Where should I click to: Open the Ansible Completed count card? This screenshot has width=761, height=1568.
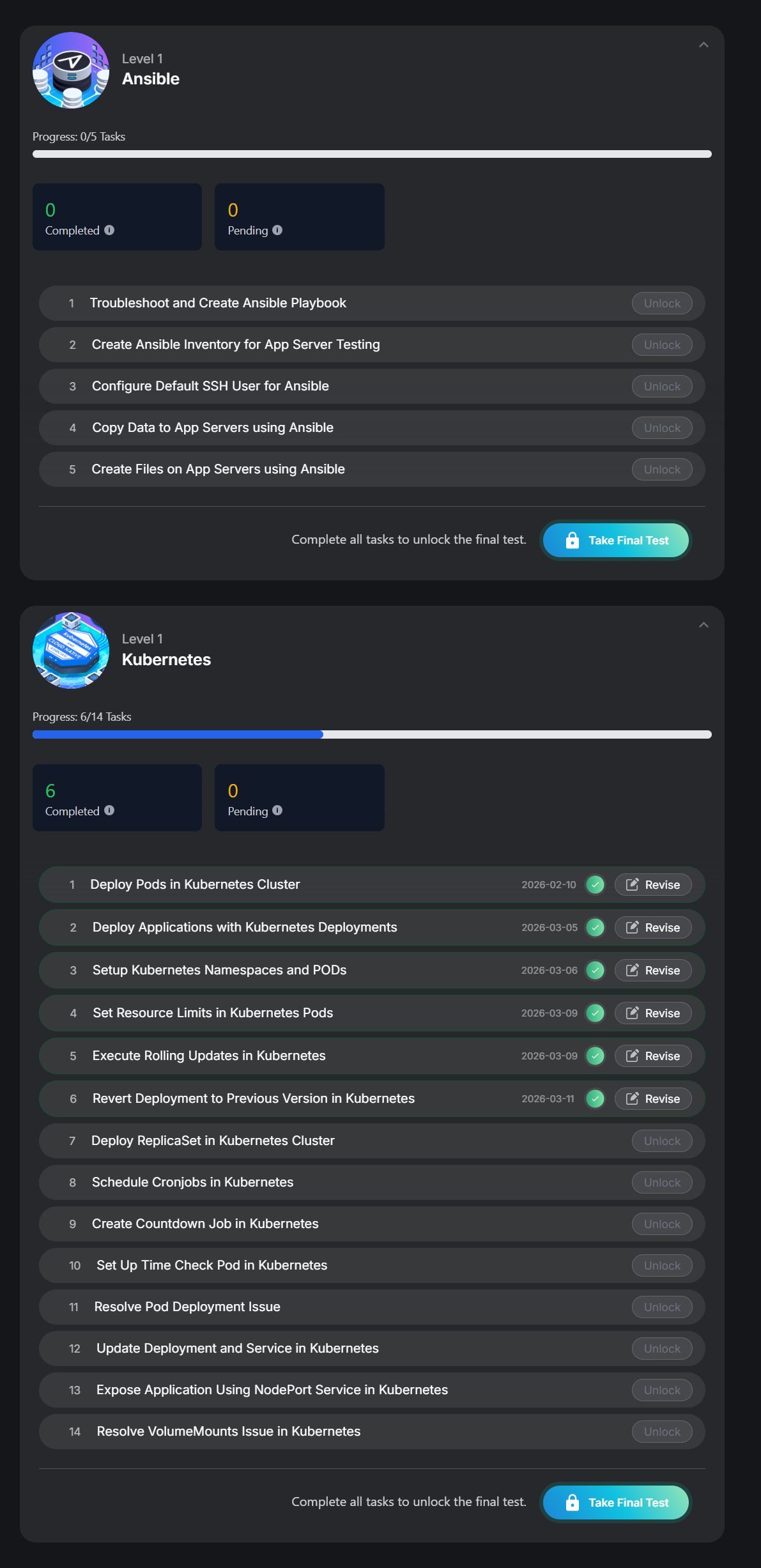click(117, 217)
